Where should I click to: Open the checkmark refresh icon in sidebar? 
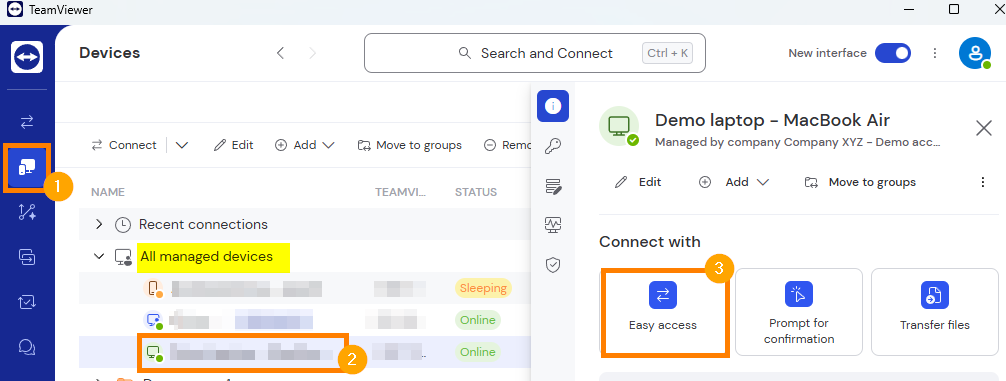(x=27, y=302)
